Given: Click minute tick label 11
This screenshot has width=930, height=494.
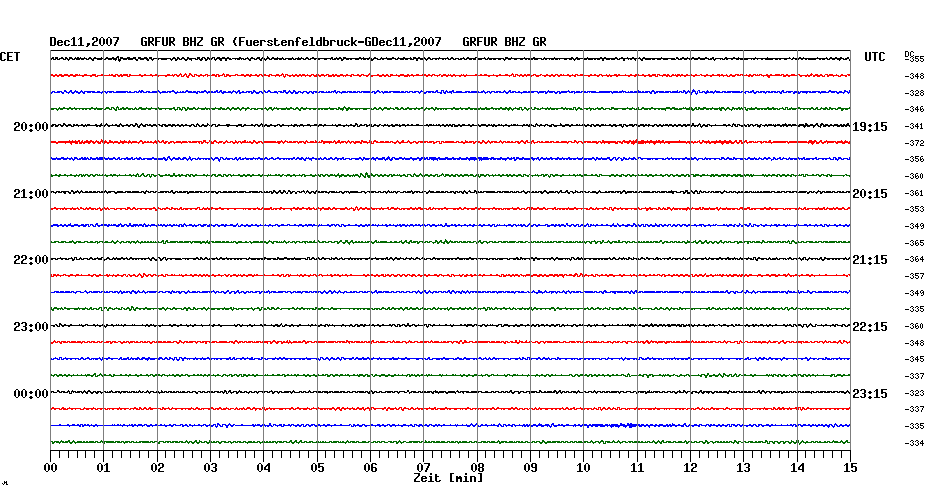Looking at the screenshot, I should tap(637, 468).
